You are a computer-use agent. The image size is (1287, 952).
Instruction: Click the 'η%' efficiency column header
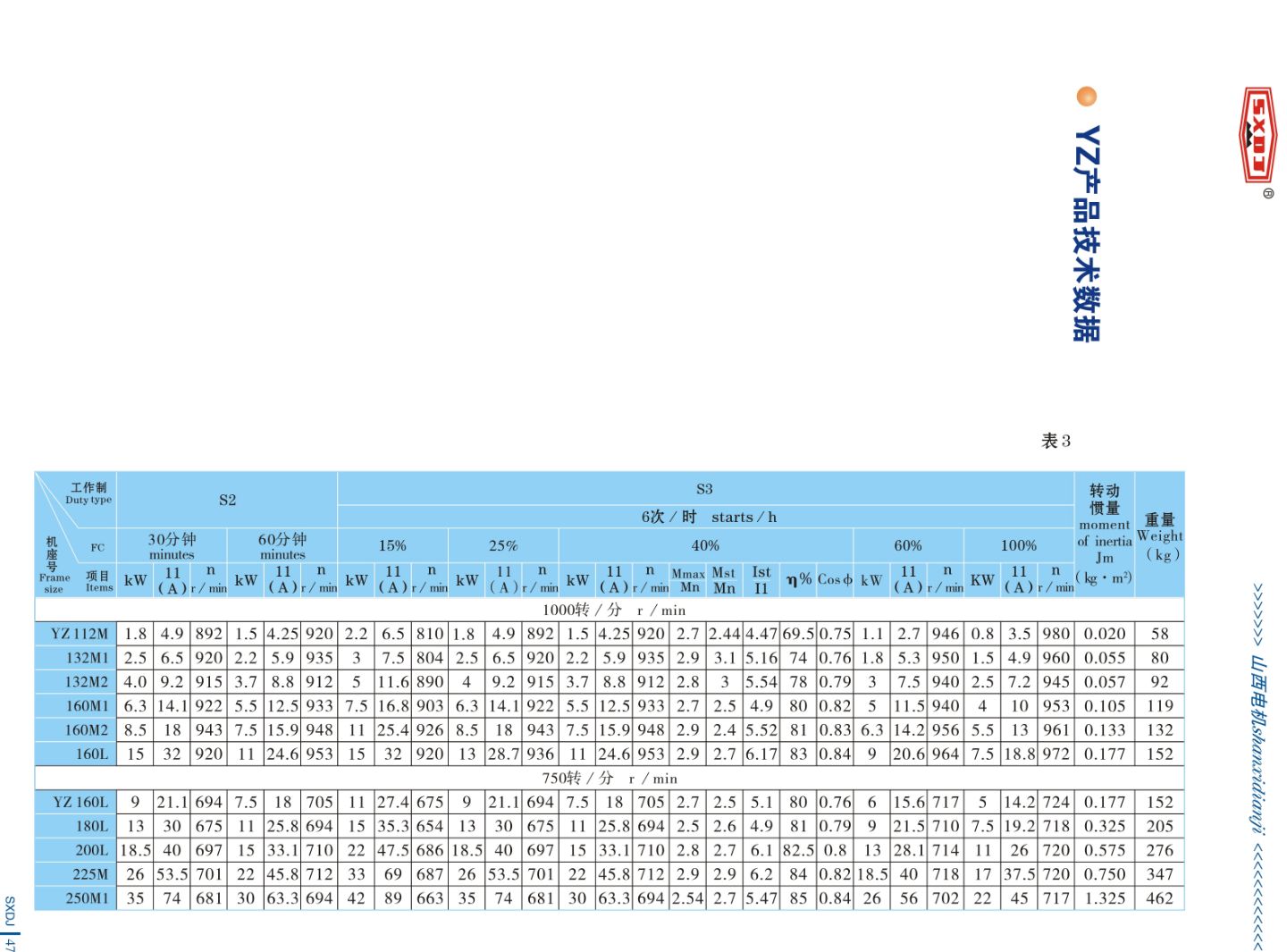(798, 580)
